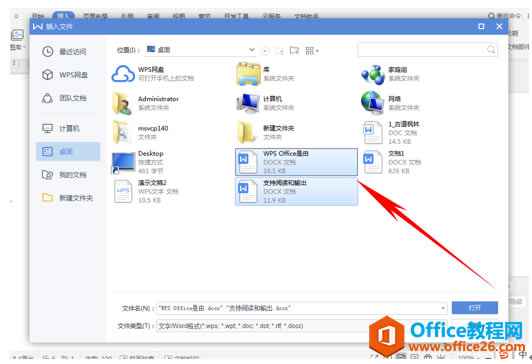Open the 文件类型 file type dropdown
The height and width of the screenshot is (364, 532).
302,326
